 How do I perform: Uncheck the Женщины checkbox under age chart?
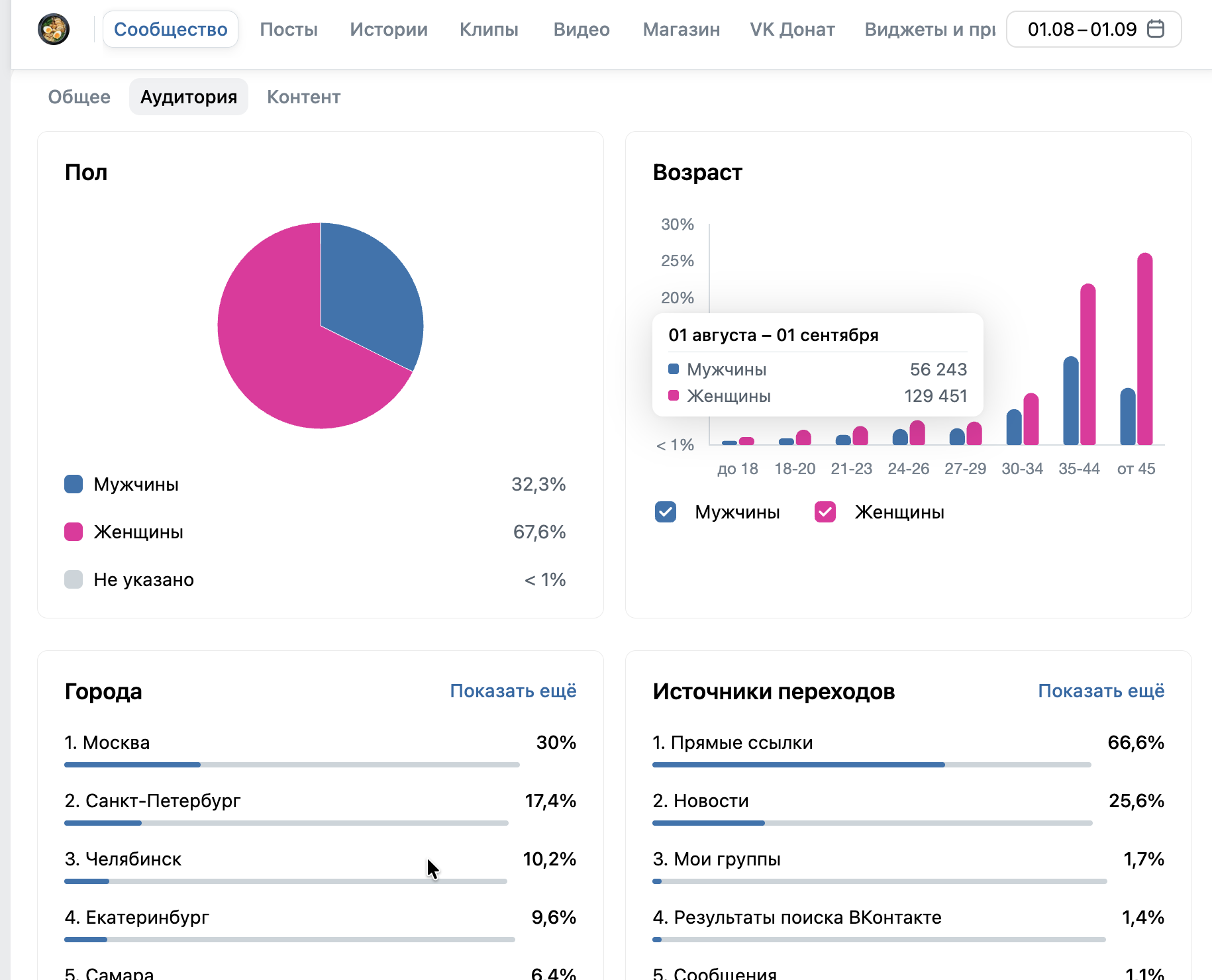coord(825,512)
